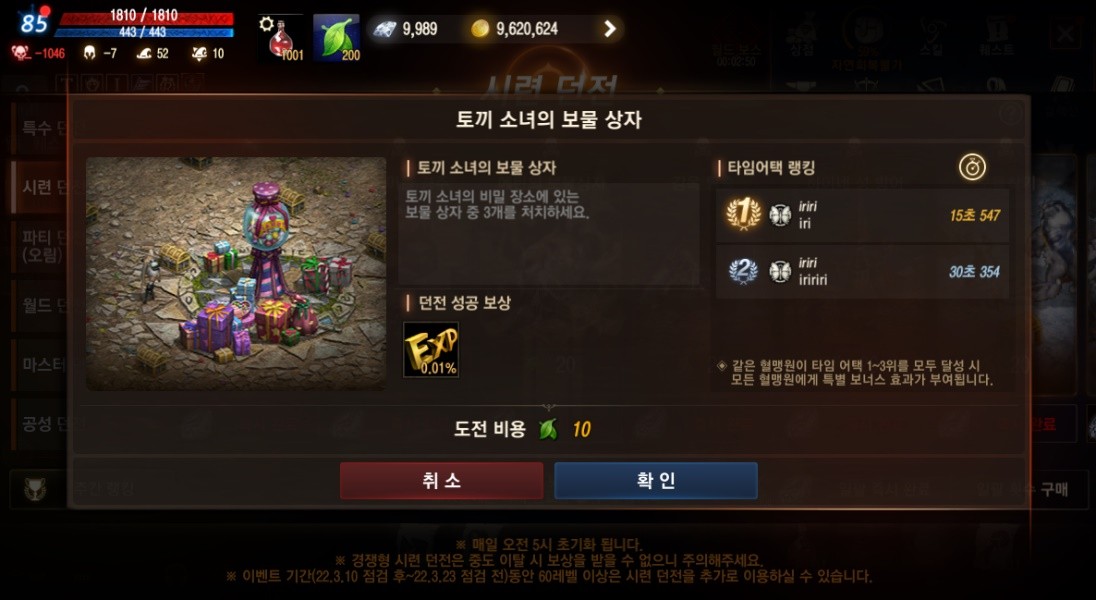Click the 취소 cancel button
The height and width of the screenshot is (600, 1096).
pos(442,480)
